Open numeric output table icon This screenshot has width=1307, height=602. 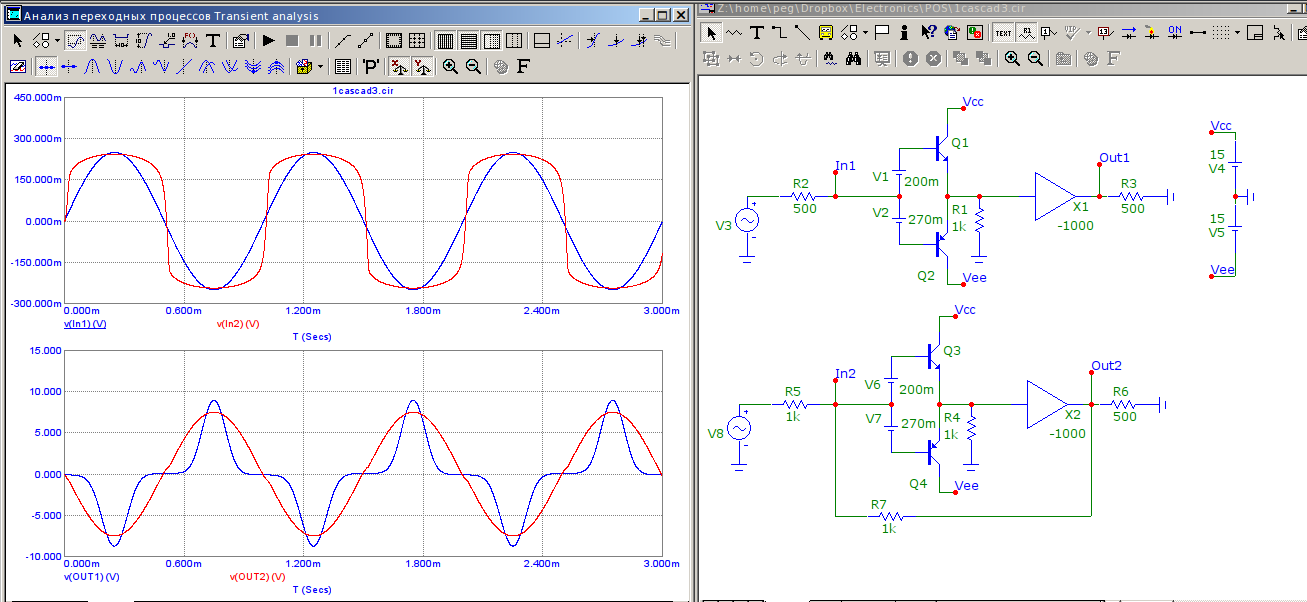point(343,67)
